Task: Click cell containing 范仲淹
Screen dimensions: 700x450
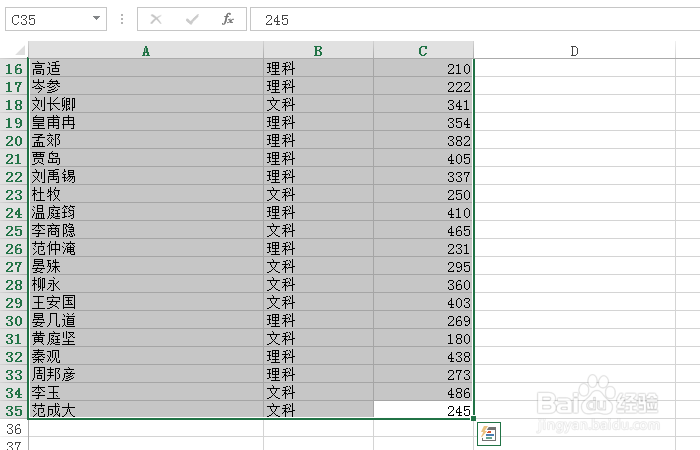Action: click(x=146, y=248)
